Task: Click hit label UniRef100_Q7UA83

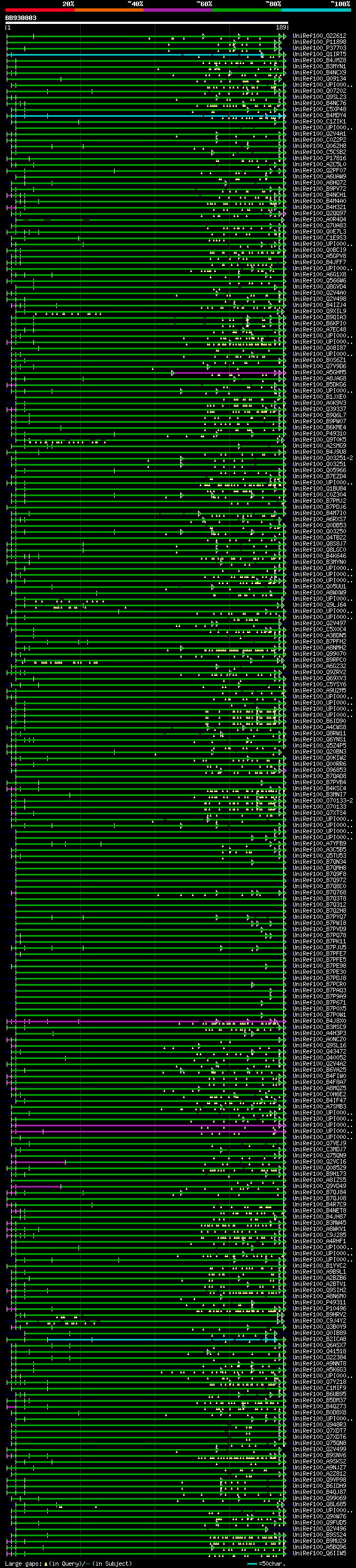Action: (x=319, y=225)
